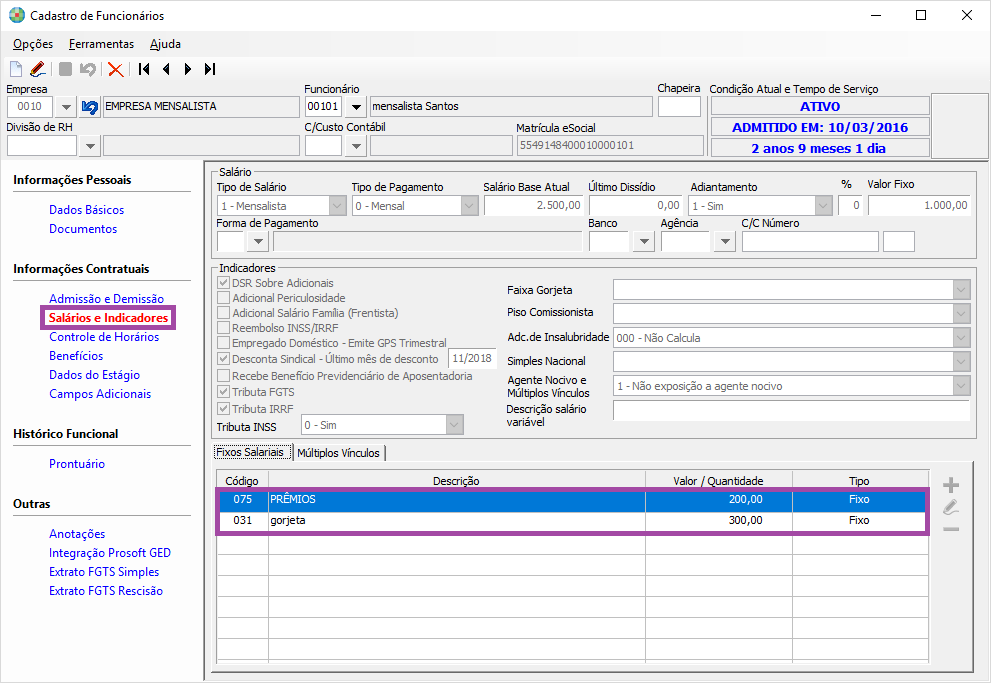
Task: Toggle Adicional Salário Família (Frentista) checkbox
Action: click(223, 313)
